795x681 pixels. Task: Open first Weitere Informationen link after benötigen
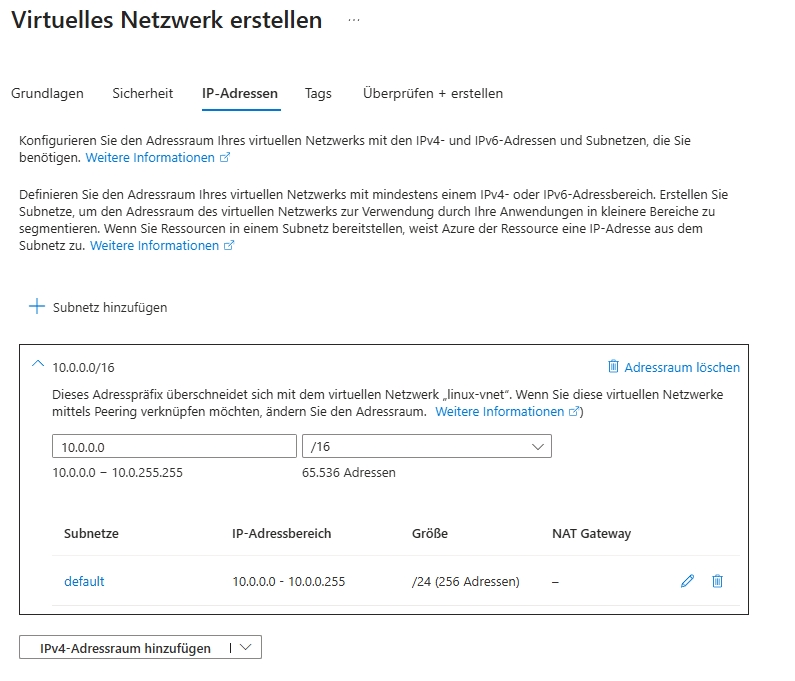[x=150, y=158]
